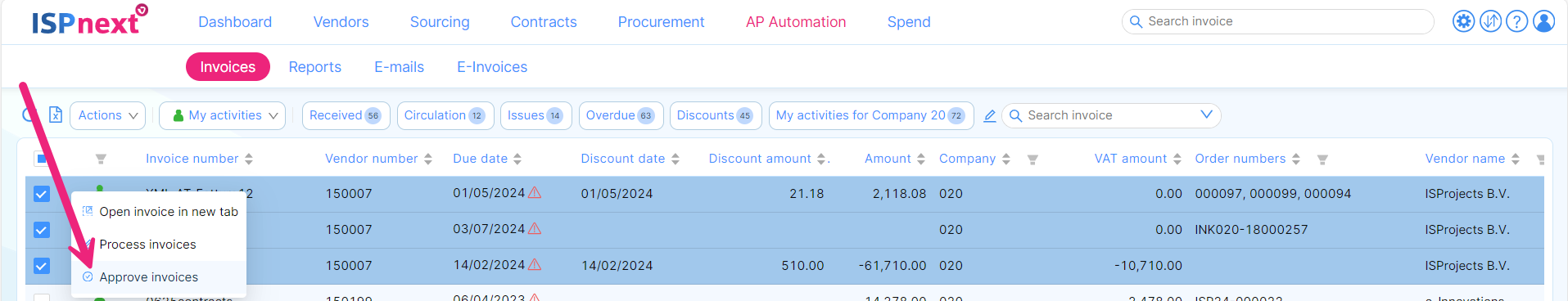Click overdue warning icon beside 03/07/2024
The width and height of the screenshot is (1568, 301).
point(535,229)
